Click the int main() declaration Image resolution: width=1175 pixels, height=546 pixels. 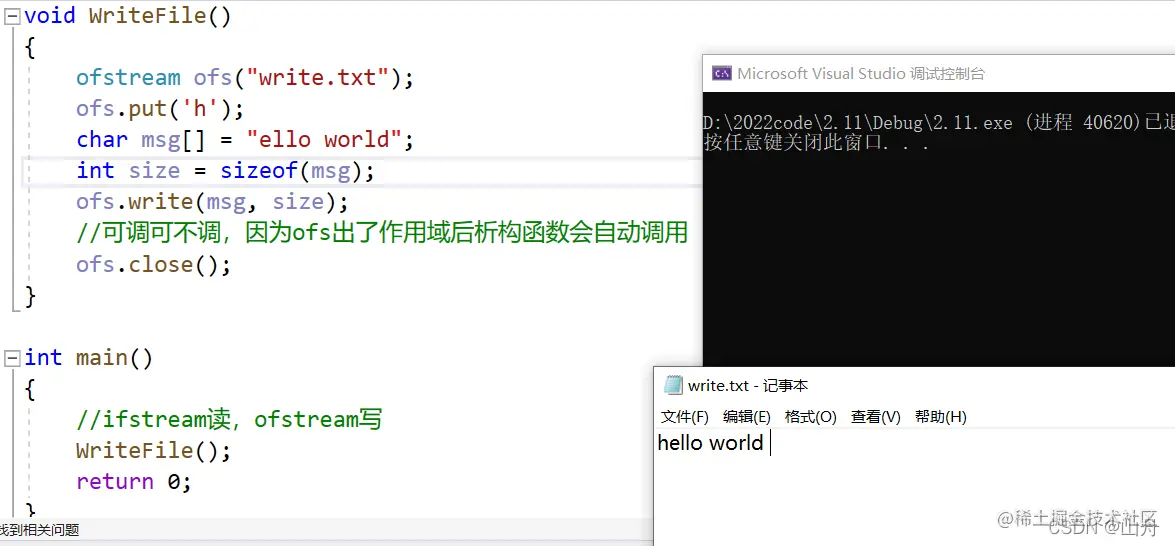click(x=88, y=358)
